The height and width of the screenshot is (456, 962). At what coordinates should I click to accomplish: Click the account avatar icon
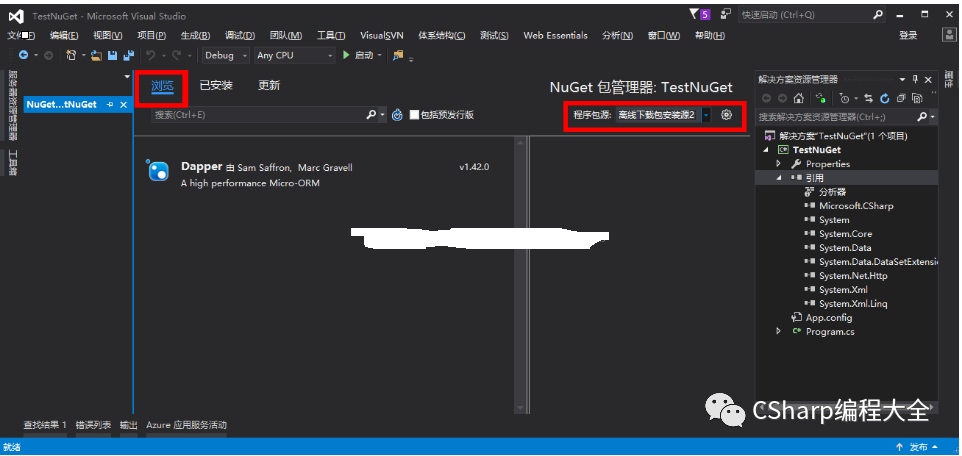point(949,35)
